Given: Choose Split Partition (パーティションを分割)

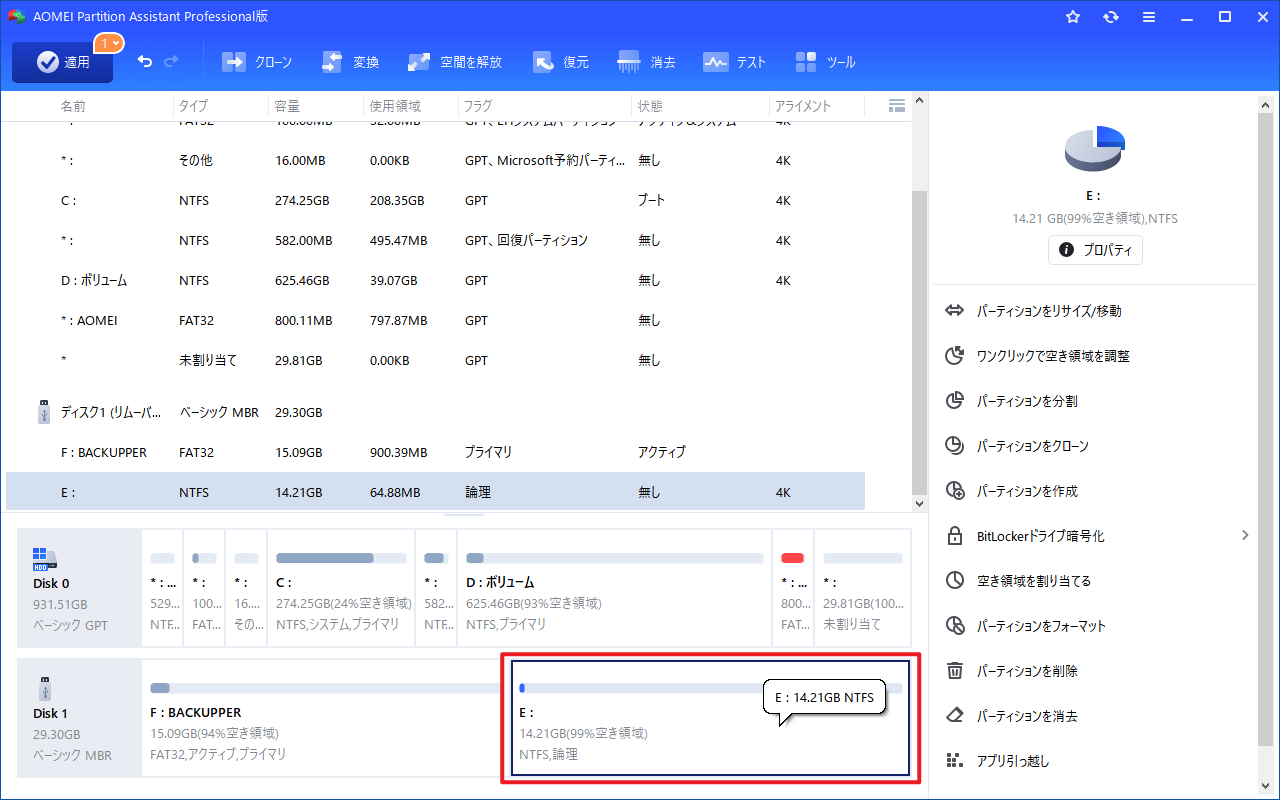Looking at the screenshot, I should [1012, 401].
